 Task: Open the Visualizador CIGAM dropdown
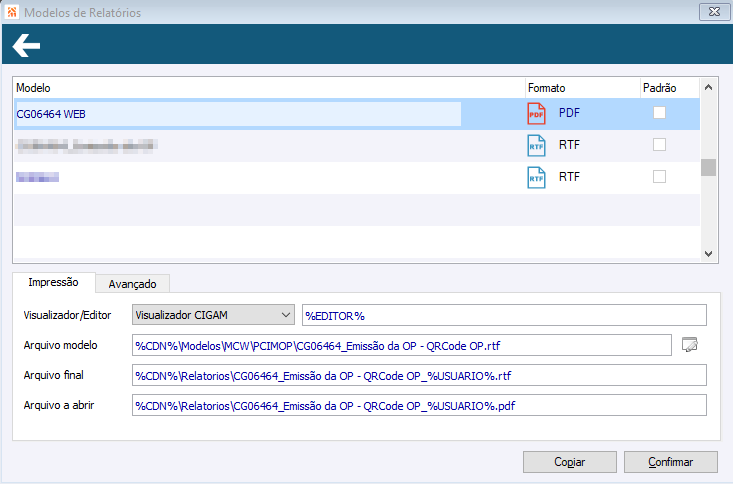(x=213, y=315)
